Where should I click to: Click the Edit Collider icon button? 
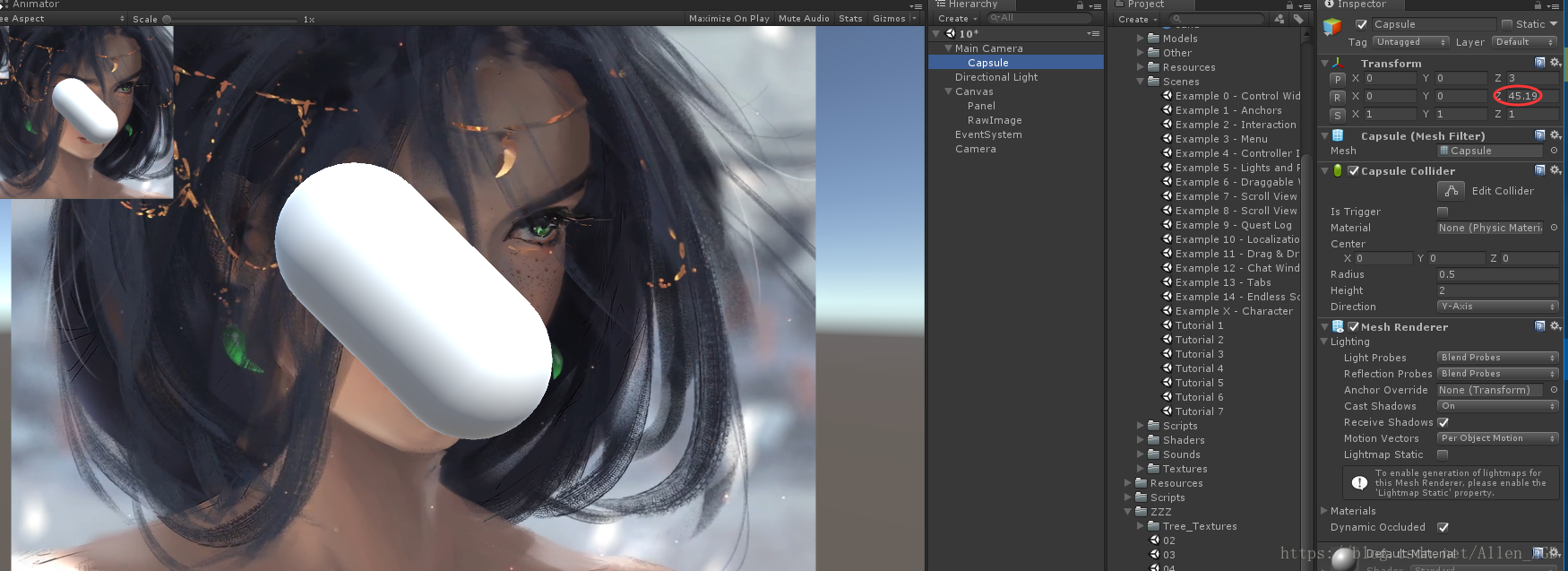pyautogui.click(x=1451, y=191)
